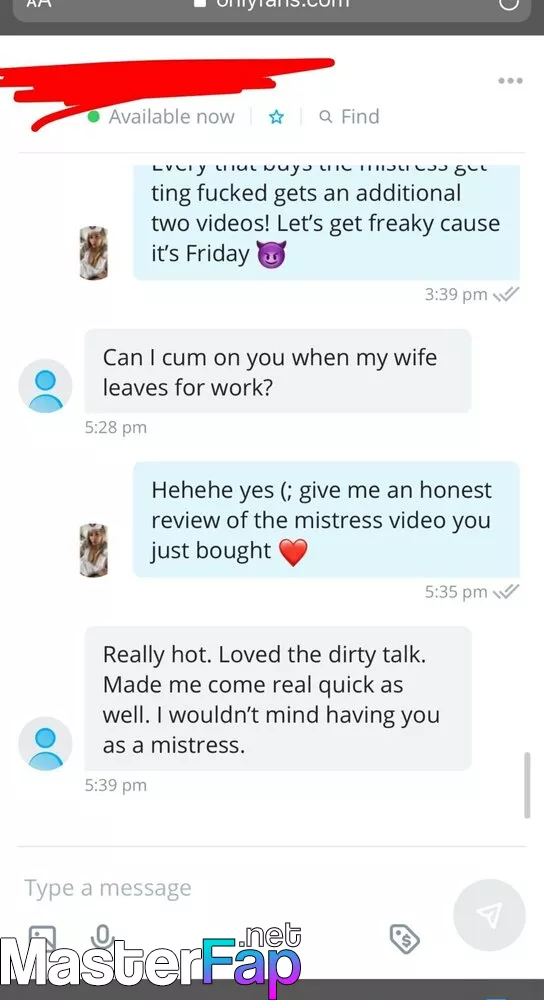
Task: Click read-receipt checkmarks next to 3:39 pm
Action: 506,294
